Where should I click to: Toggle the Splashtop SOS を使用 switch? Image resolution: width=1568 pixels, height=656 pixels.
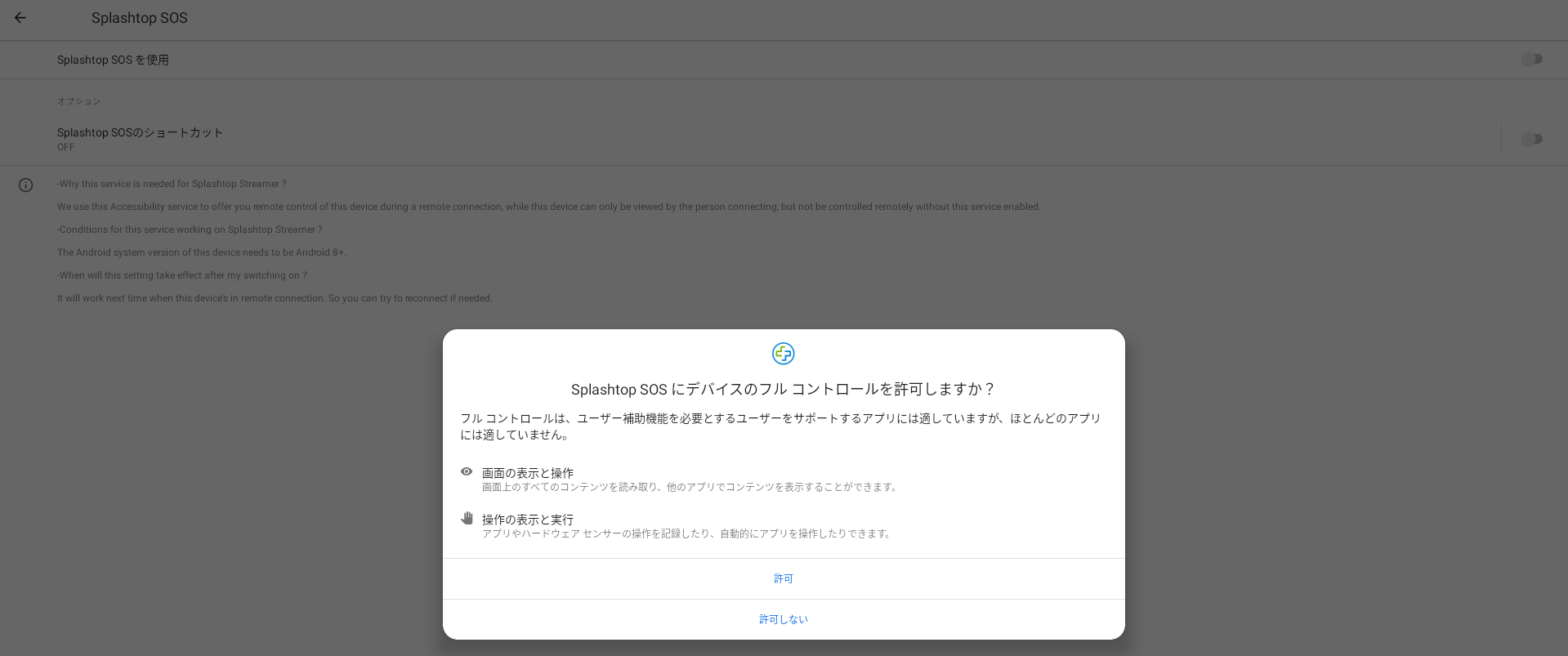[1531, 59]
